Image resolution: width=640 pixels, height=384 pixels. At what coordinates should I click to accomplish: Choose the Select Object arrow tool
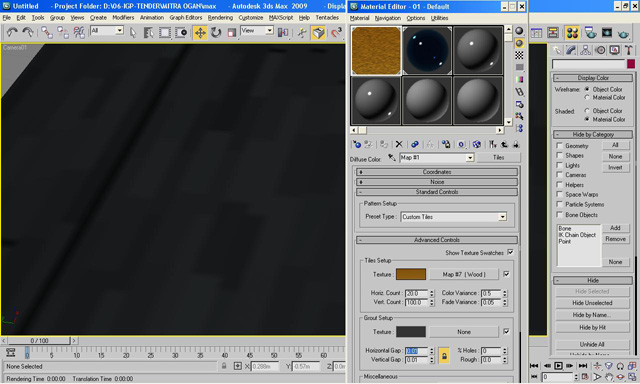pyautogui.click(x=133, y=32)
